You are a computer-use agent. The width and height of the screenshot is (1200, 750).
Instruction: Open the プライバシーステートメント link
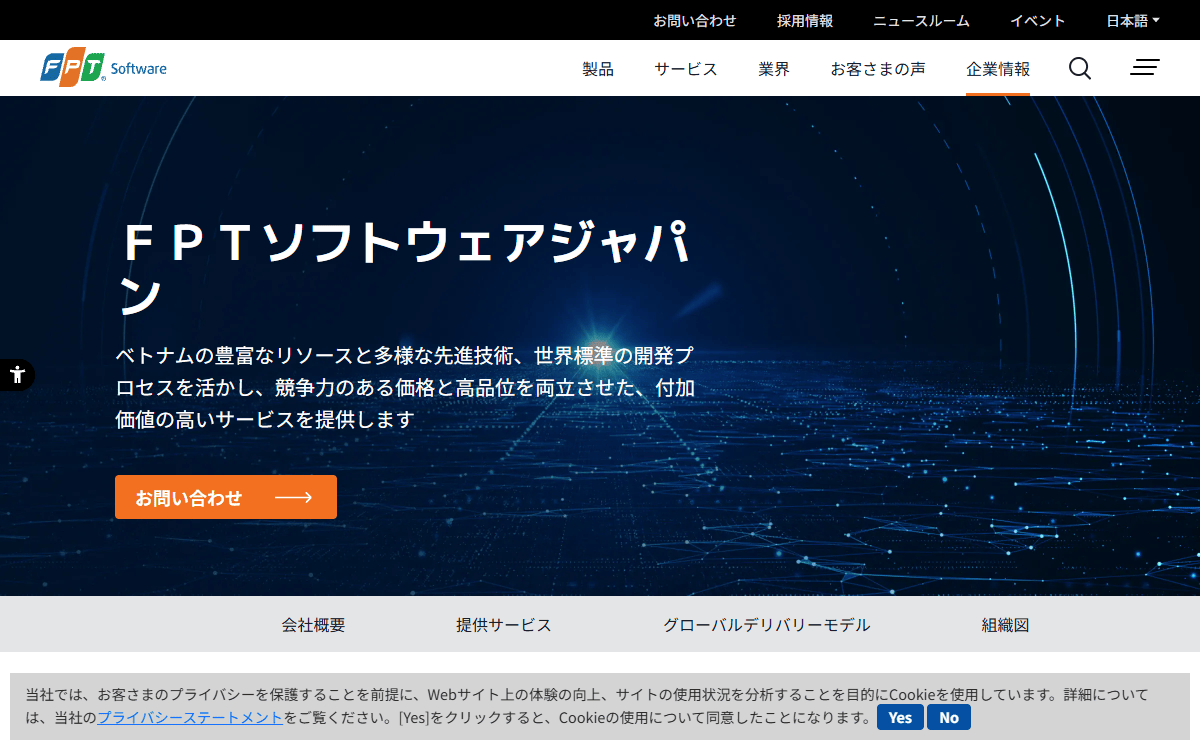coord(190,717)
